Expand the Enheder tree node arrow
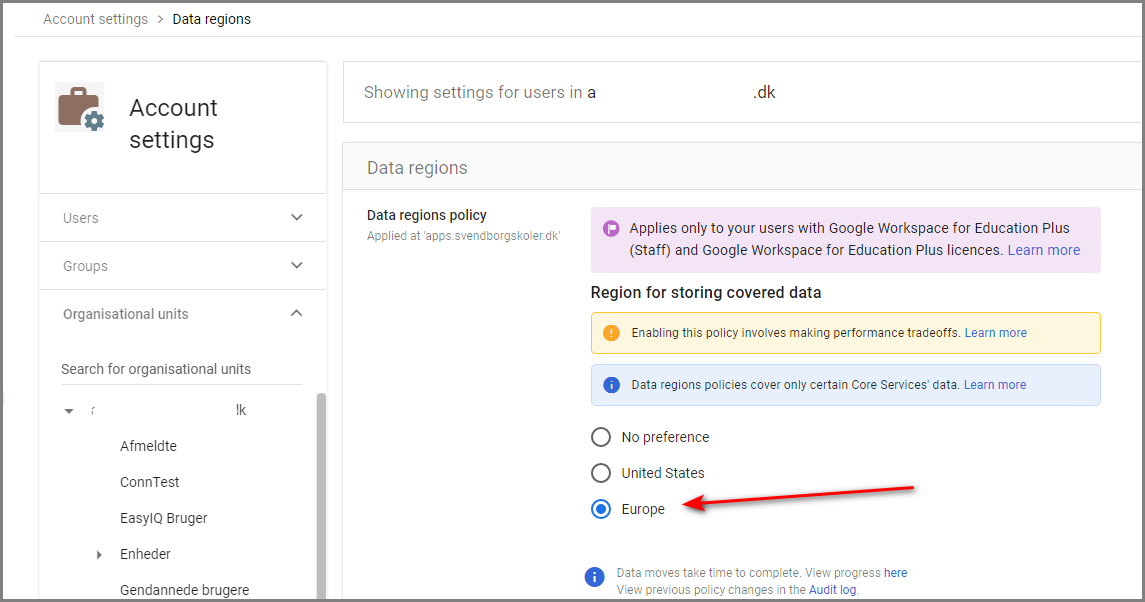 pos(99,555)
